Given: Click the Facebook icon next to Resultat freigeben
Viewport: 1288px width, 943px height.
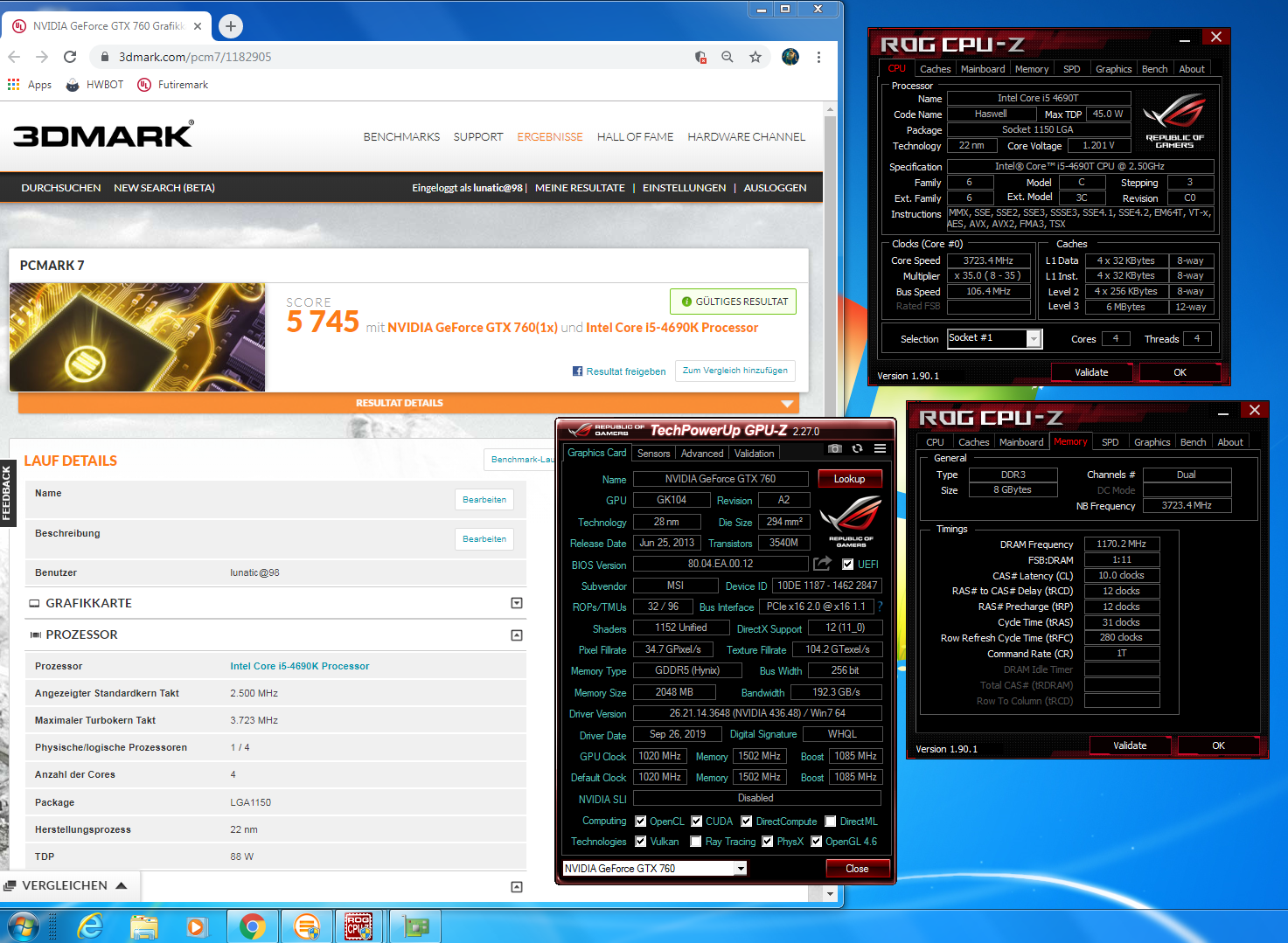Looking at the screenshot, I should 577,371.
